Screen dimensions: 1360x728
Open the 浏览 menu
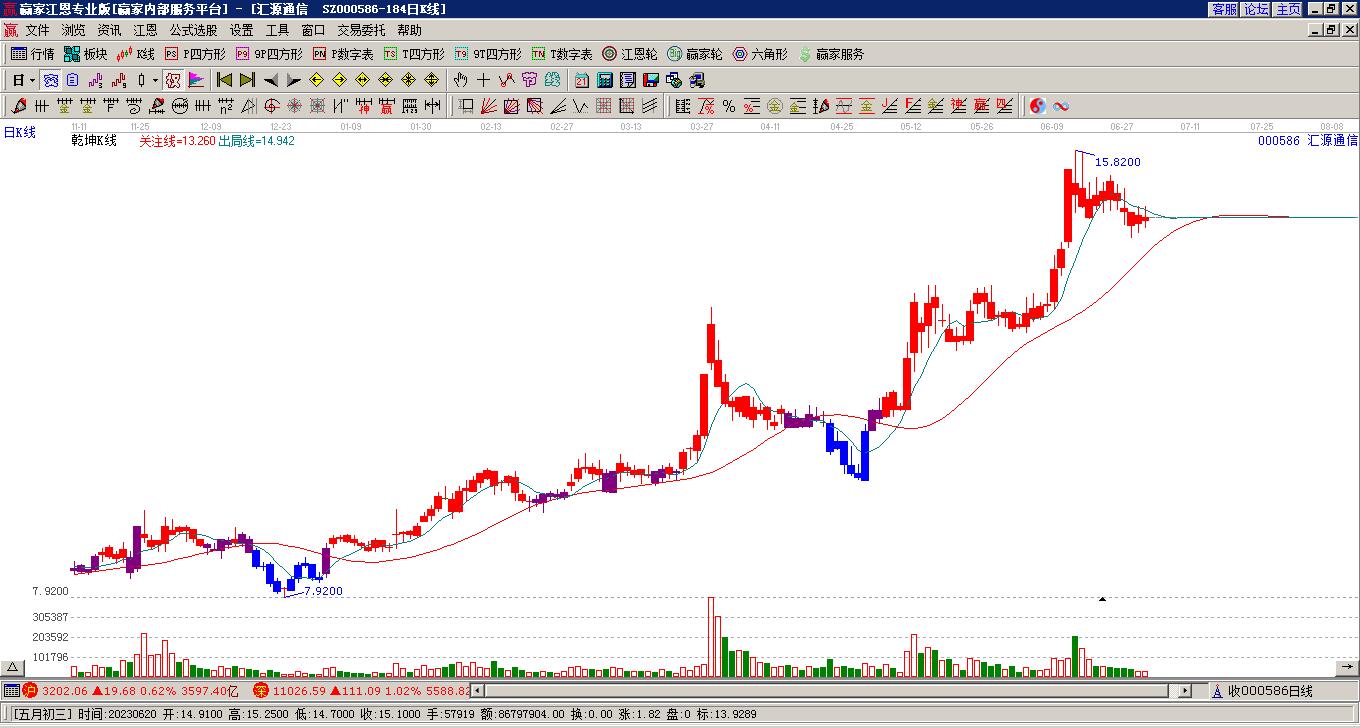(73, 31)
